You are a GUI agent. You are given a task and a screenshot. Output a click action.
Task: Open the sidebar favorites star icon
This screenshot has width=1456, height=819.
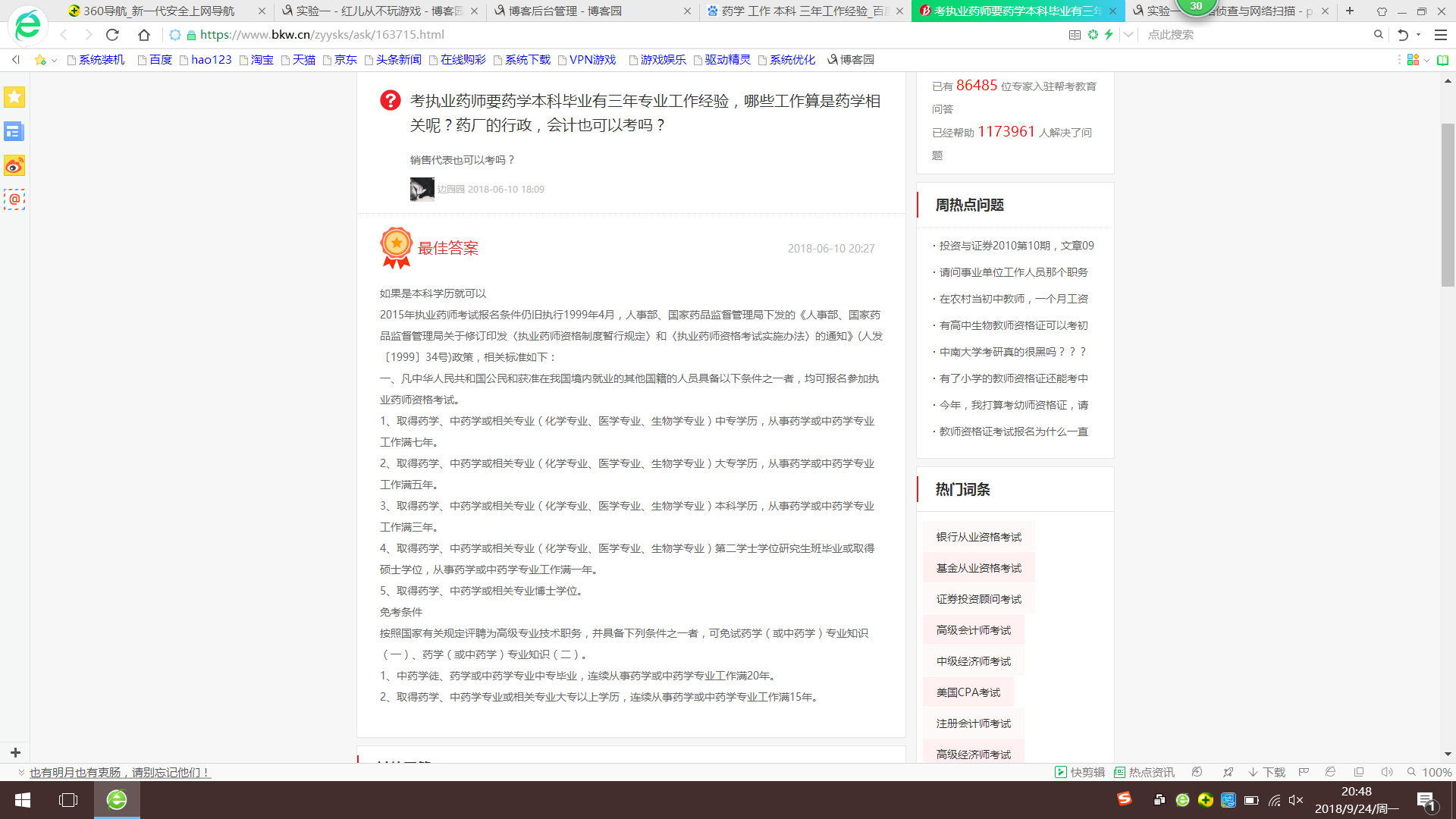(x=14, y=97)
